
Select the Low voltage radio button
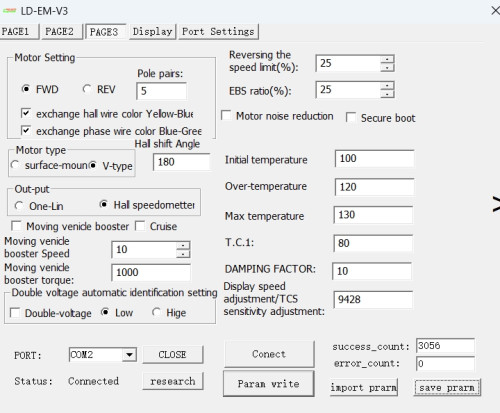105,312
